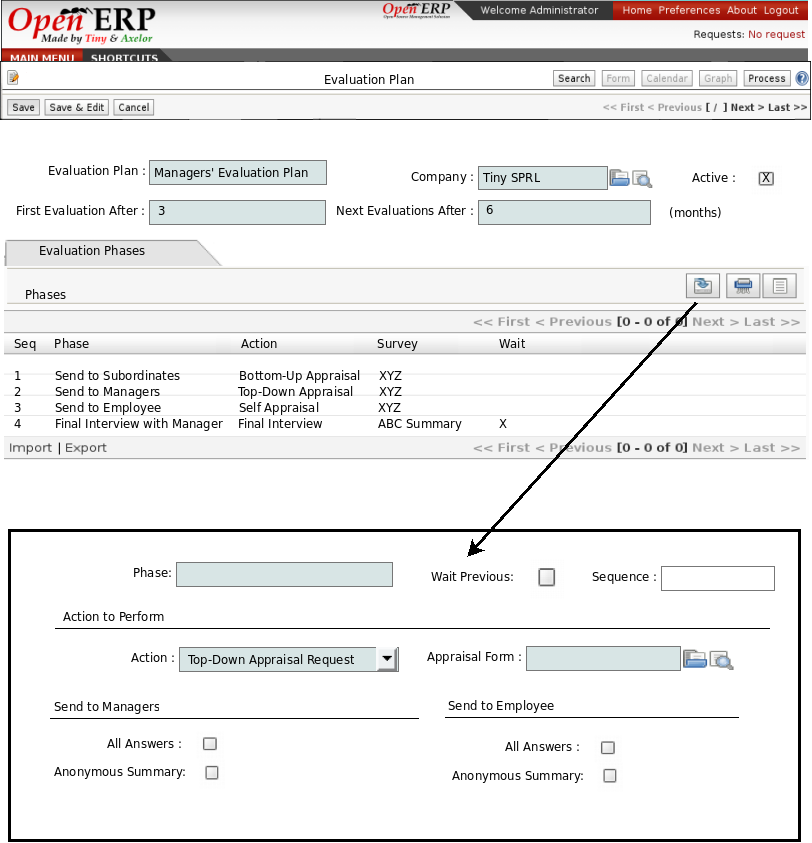This screenshot has width=812, height=843.
Task: Open the Action dropdown arrow
Action: tap(387, 660)
